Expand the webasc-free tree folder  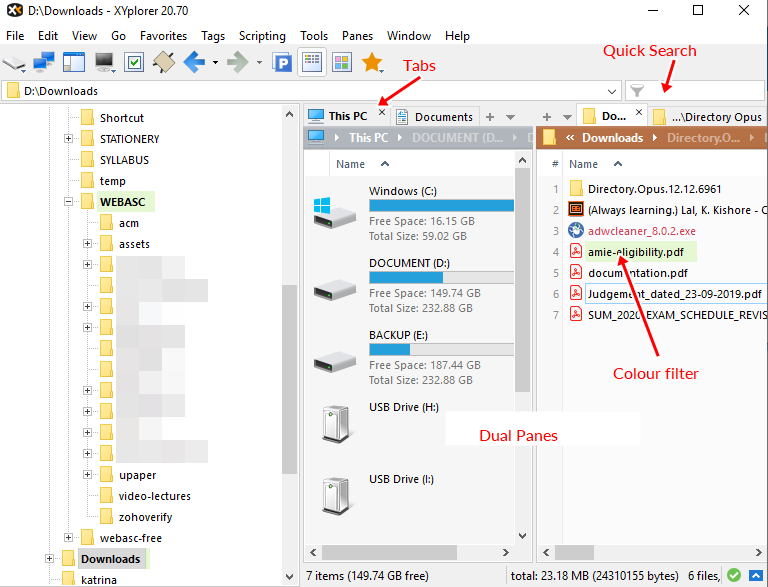click(69, 538)
